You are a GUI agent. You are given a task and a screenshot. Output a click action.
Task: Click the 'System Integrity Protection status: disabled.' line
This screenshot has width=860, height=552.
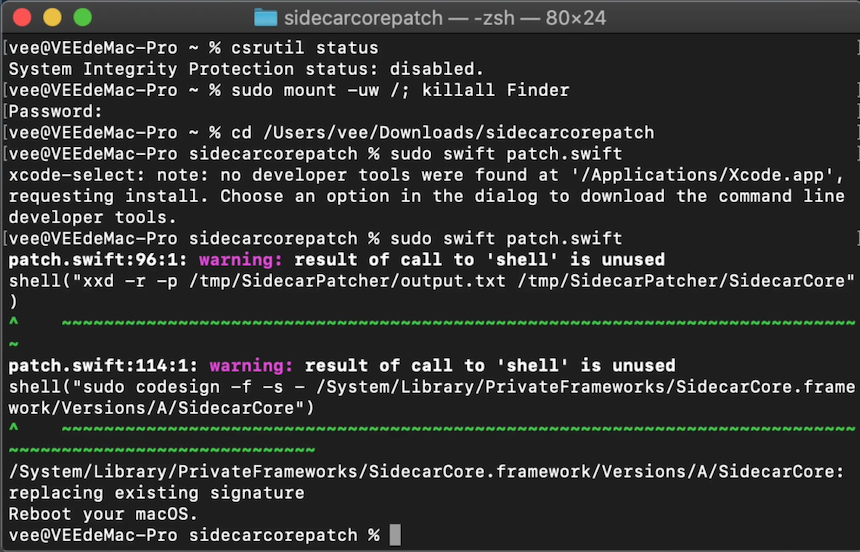246,69
